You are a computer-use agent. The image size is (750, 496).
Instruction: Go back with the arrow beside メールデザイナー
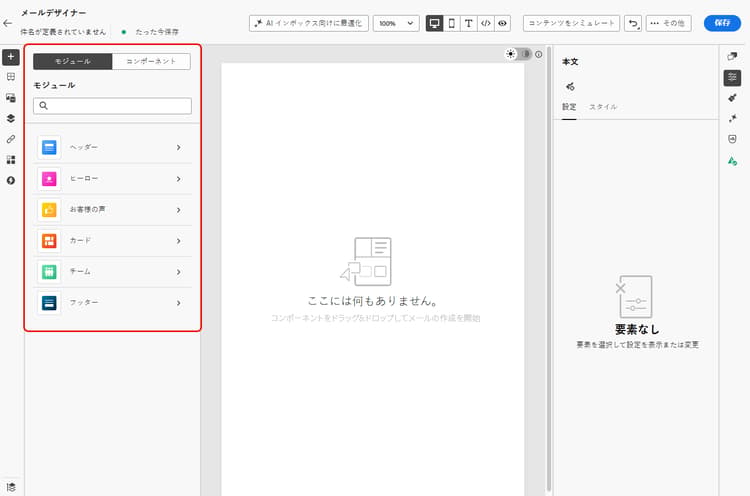pos(8,23)
